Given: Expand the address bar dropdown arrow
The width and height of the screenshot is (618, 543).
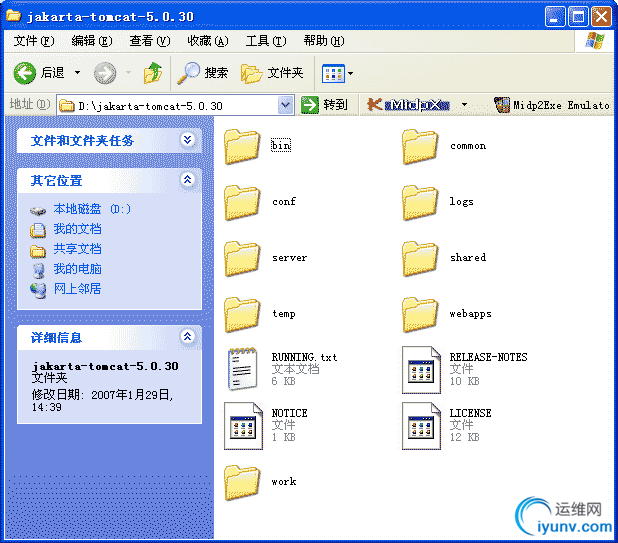Looking at the screenshot, I should click(285, 105).
